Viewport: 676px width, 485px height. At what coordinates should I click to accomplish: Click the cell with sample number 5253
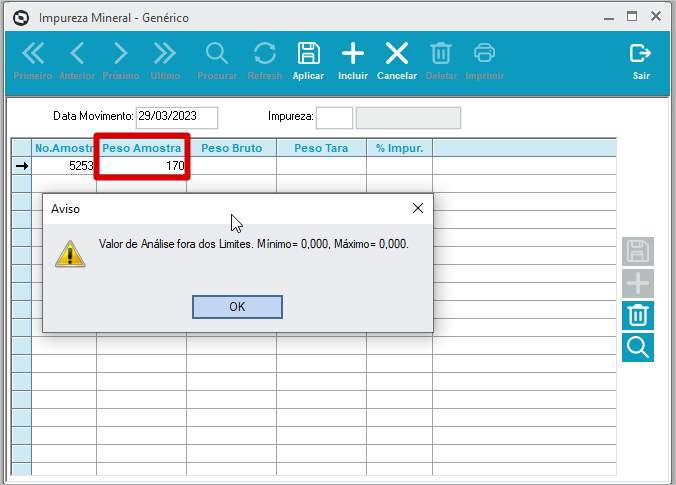click(x=64, y=166)
